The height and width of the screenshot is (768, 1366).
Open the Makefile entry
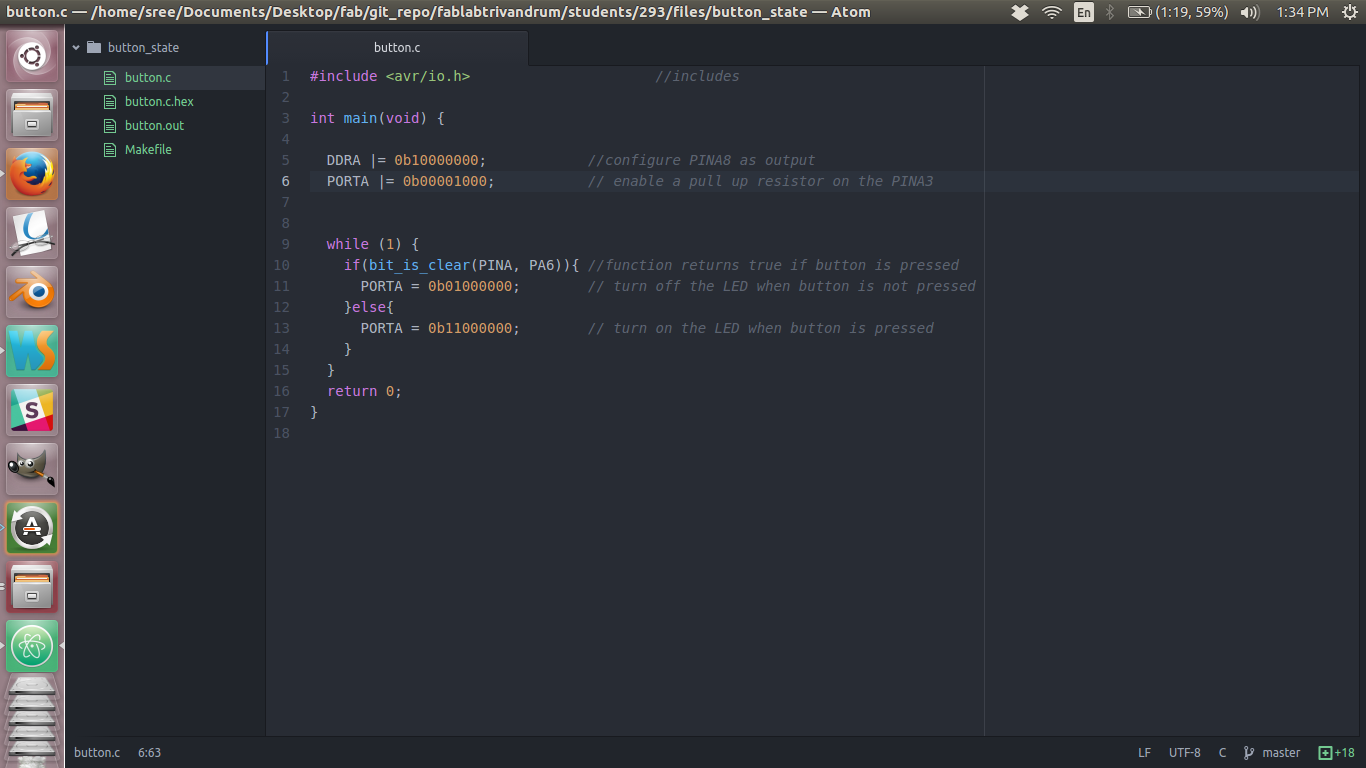coord(148,149)
